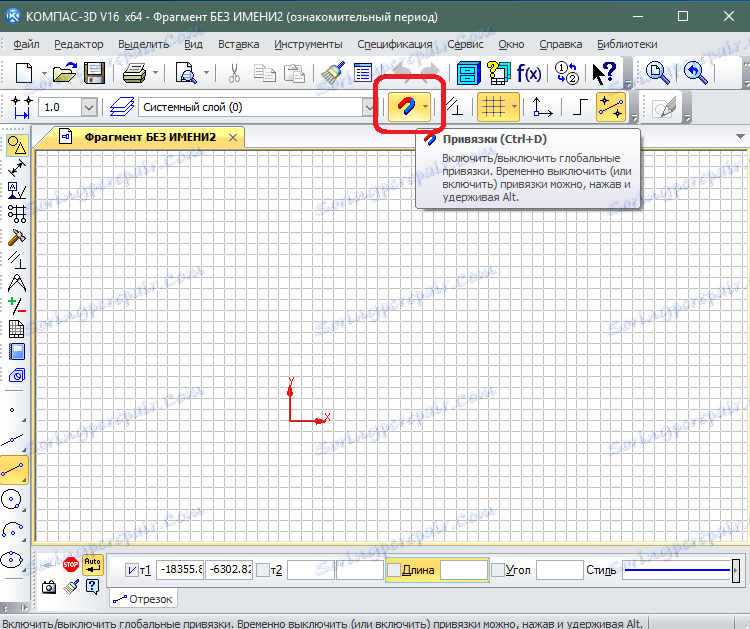Toggle orthogonal drawing mode icon

tap(580, 106)
